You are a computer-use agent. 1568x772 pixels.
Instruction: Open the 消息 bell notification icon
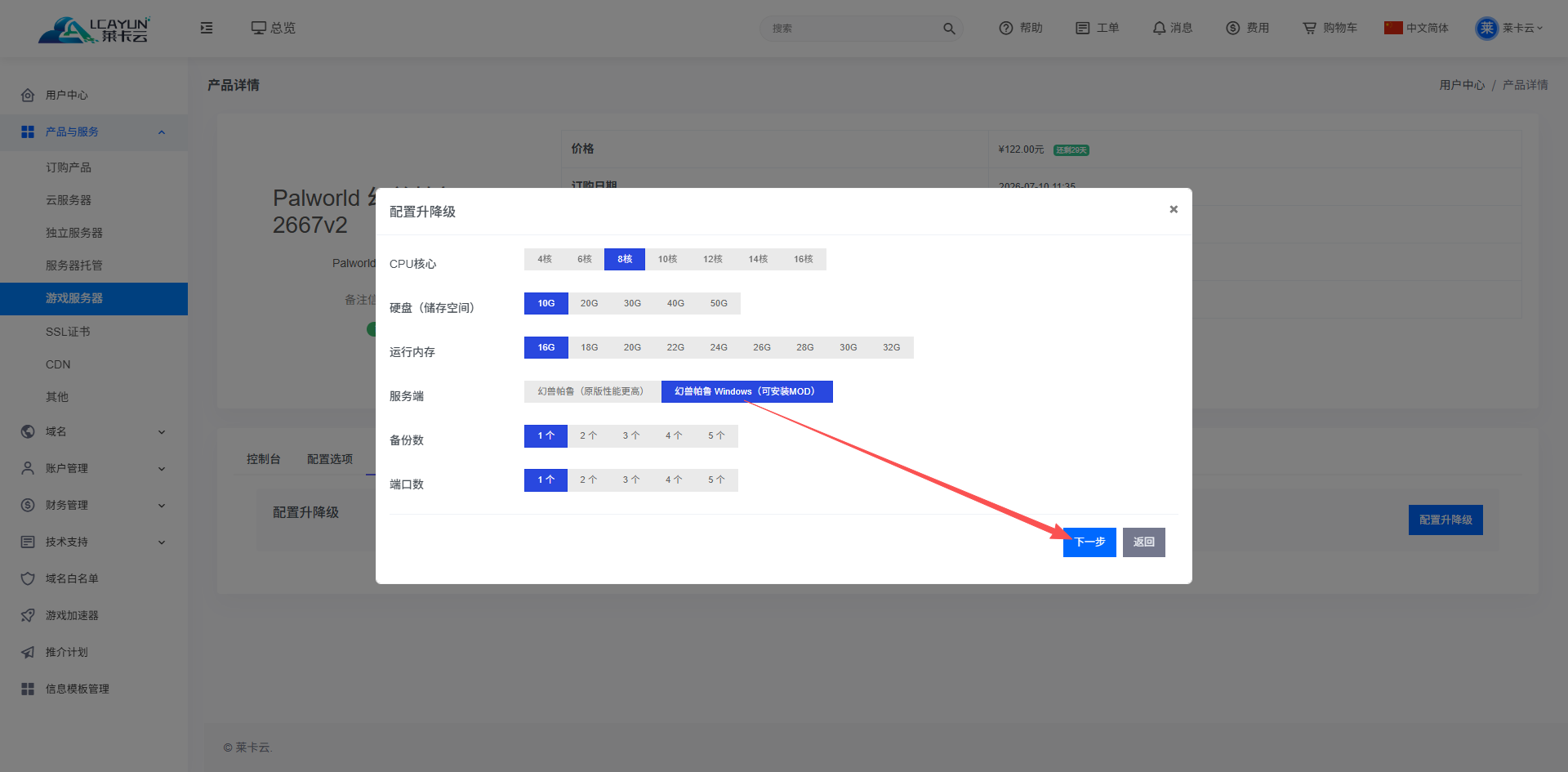tap(1159, 28)
